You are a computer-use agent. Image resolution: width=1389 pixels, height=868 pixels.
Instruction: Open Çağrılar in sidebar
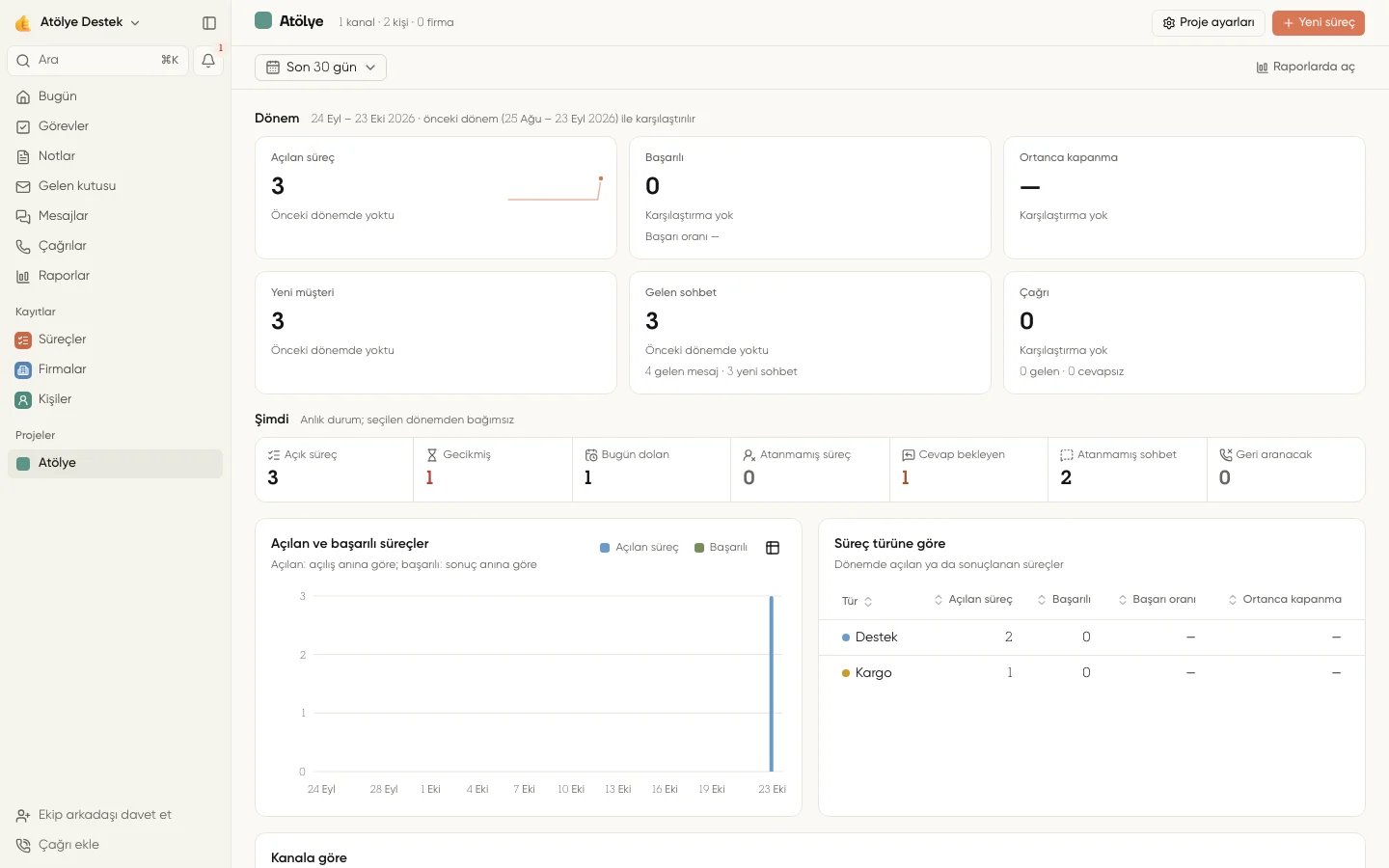pos(116,246)
